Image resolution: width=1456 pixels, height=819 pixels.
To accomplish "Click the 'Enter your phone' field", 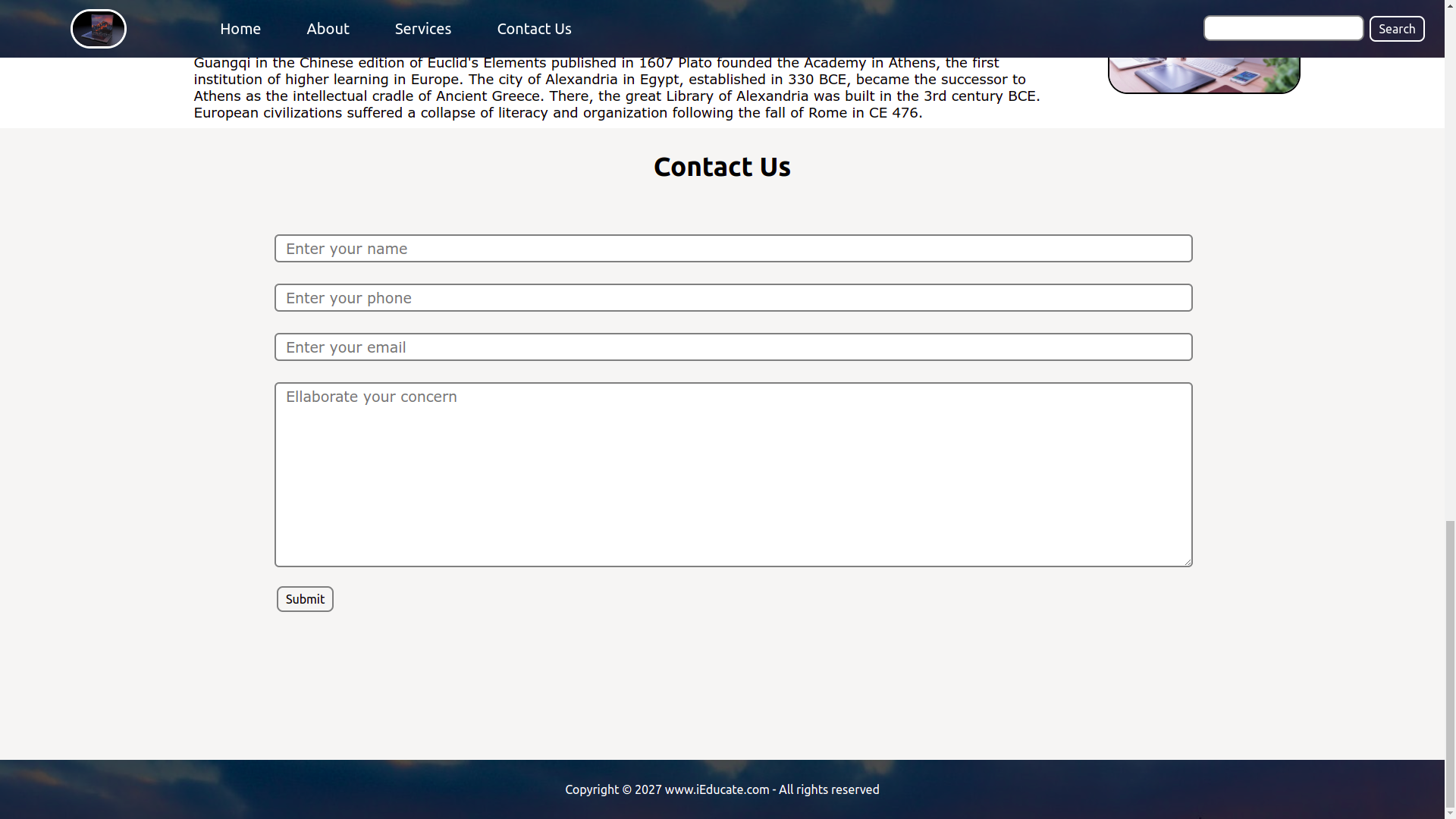I will coord(733,298).
